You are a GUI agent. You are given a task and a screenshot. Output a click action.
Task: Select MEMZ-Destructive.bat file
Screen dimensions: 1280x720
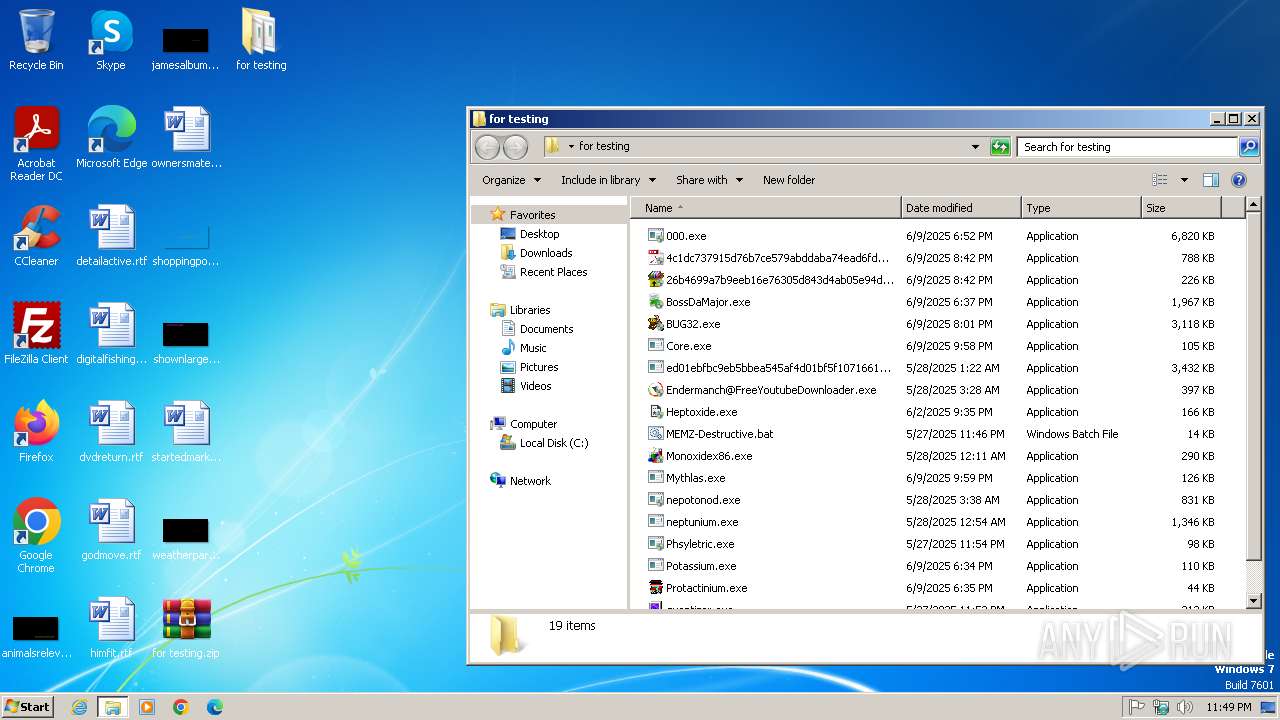(720, 434)
